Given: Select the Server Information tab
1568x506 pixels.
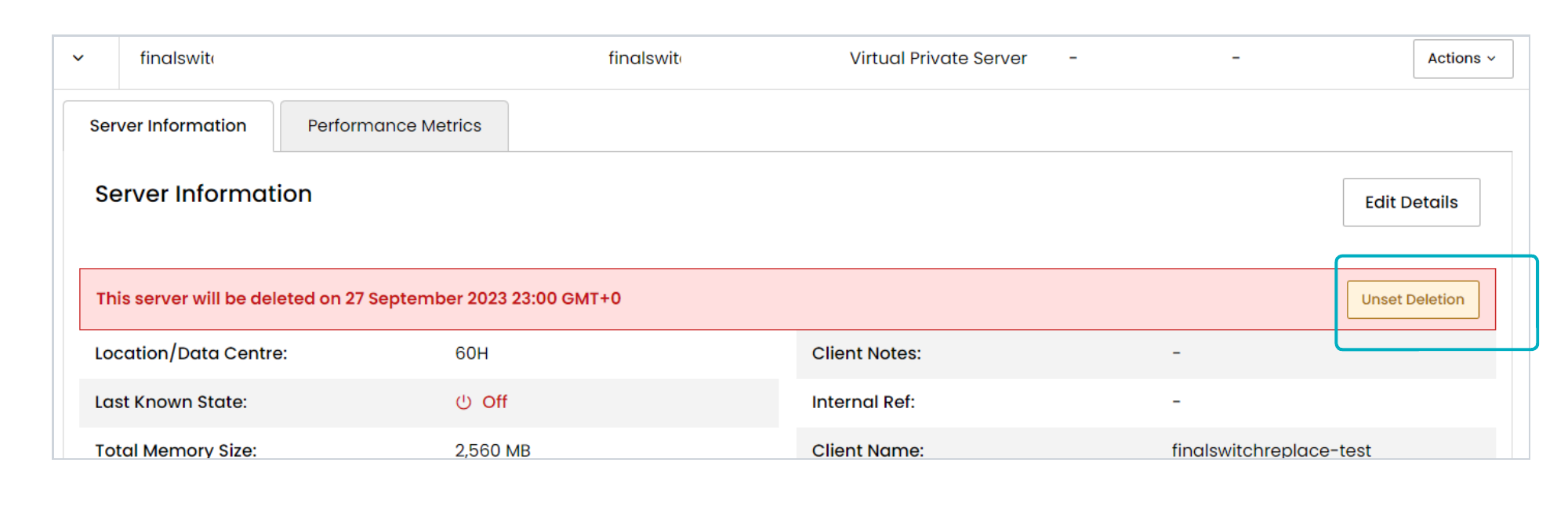Looking at the screenshot, I should (168, 125).
